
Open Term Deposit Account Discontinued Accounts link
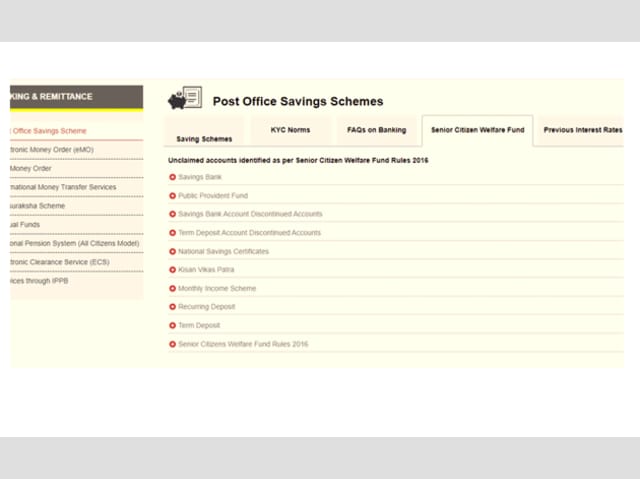pos(249,233)
